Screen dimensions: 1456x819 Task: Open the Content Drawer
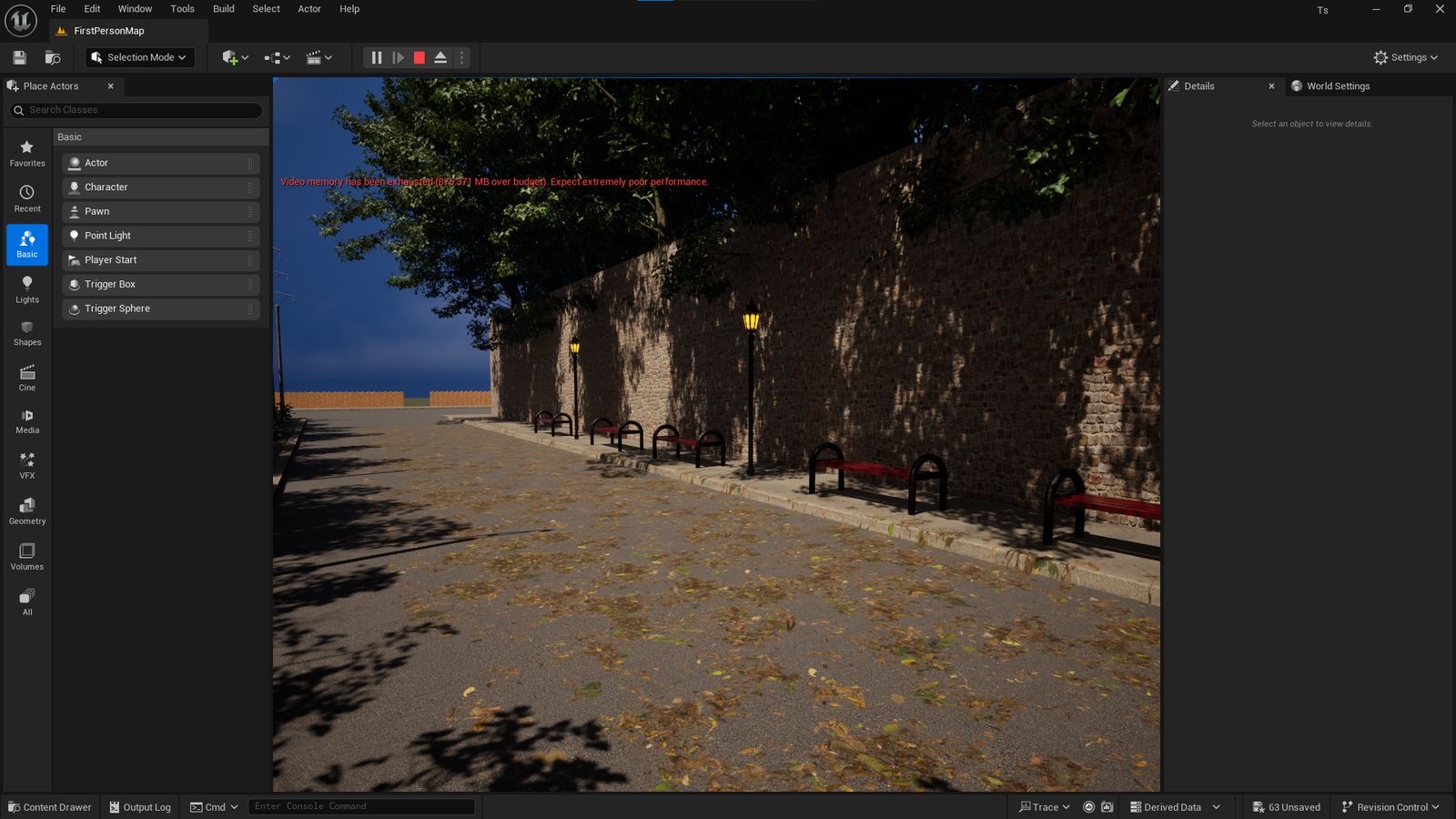[50, 807]
